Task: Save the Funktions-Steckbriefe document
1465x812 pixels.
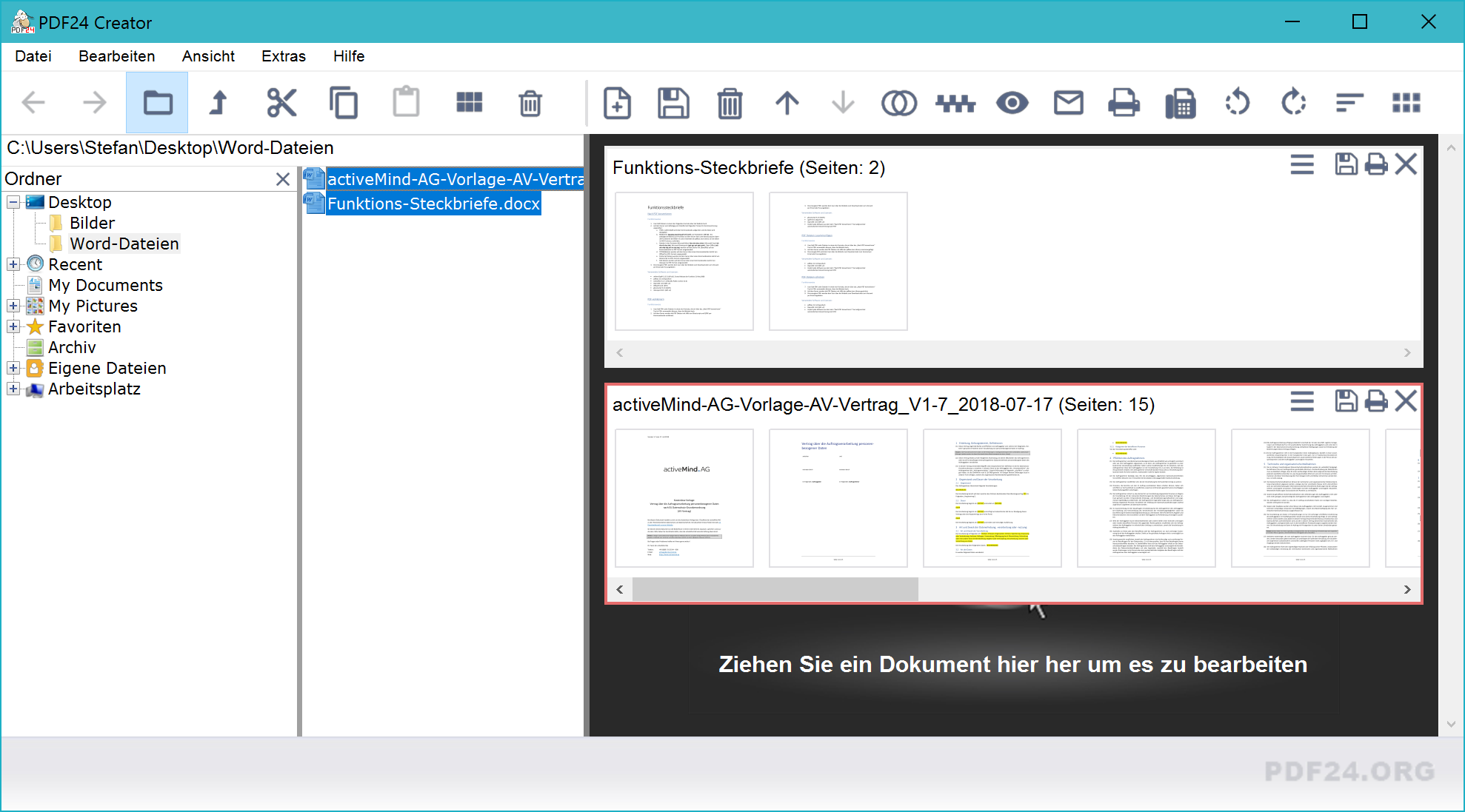Action: coord(1346,164)
